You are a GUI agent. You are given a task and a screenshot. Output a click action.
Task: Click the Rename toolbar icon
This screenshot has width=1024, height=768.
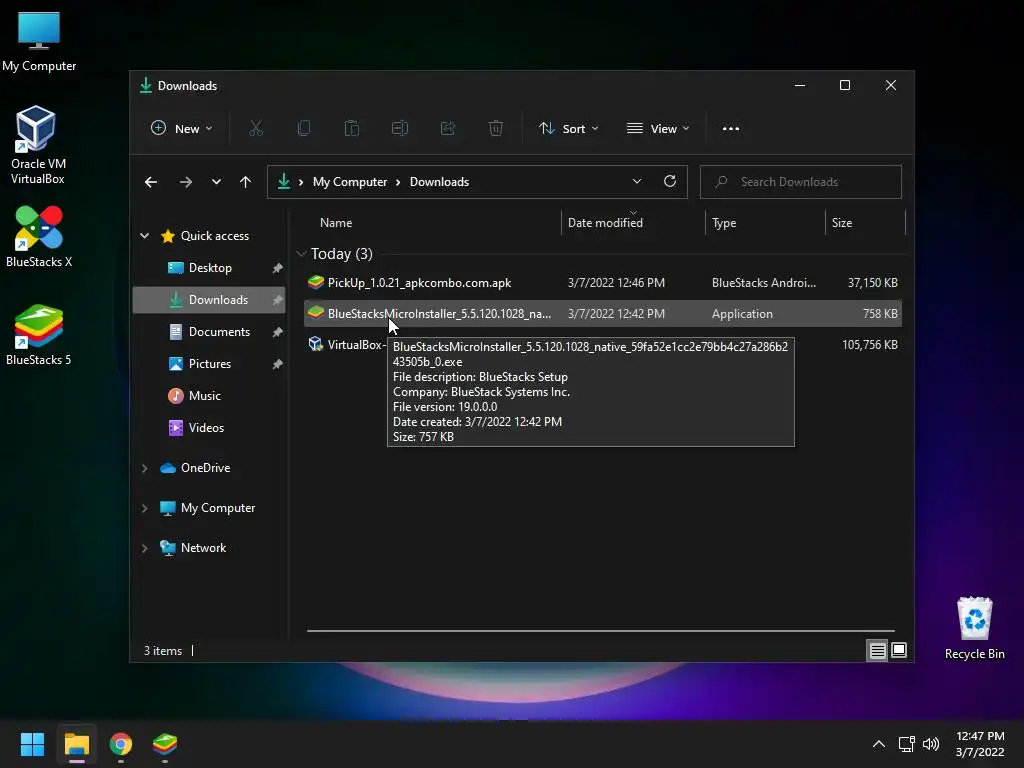(x=400, y=129)
